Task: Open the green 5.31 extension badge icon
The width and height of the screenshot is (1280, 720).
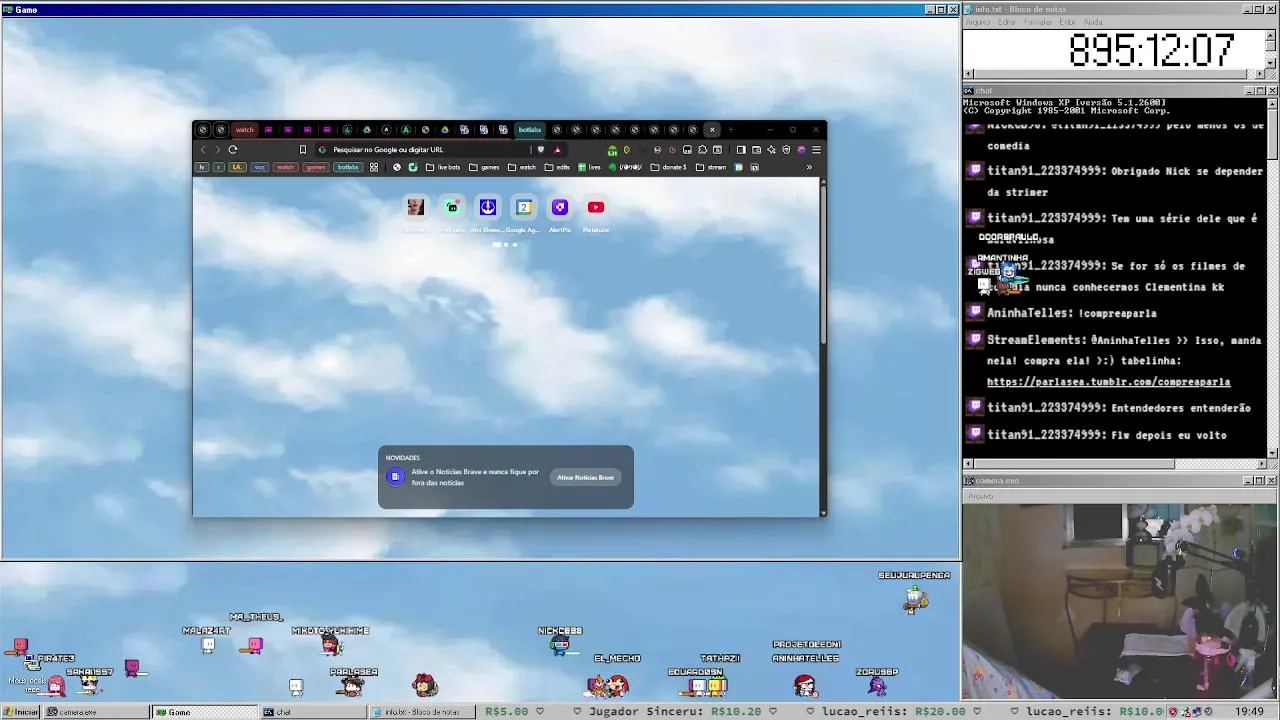Action: [612, 151]
